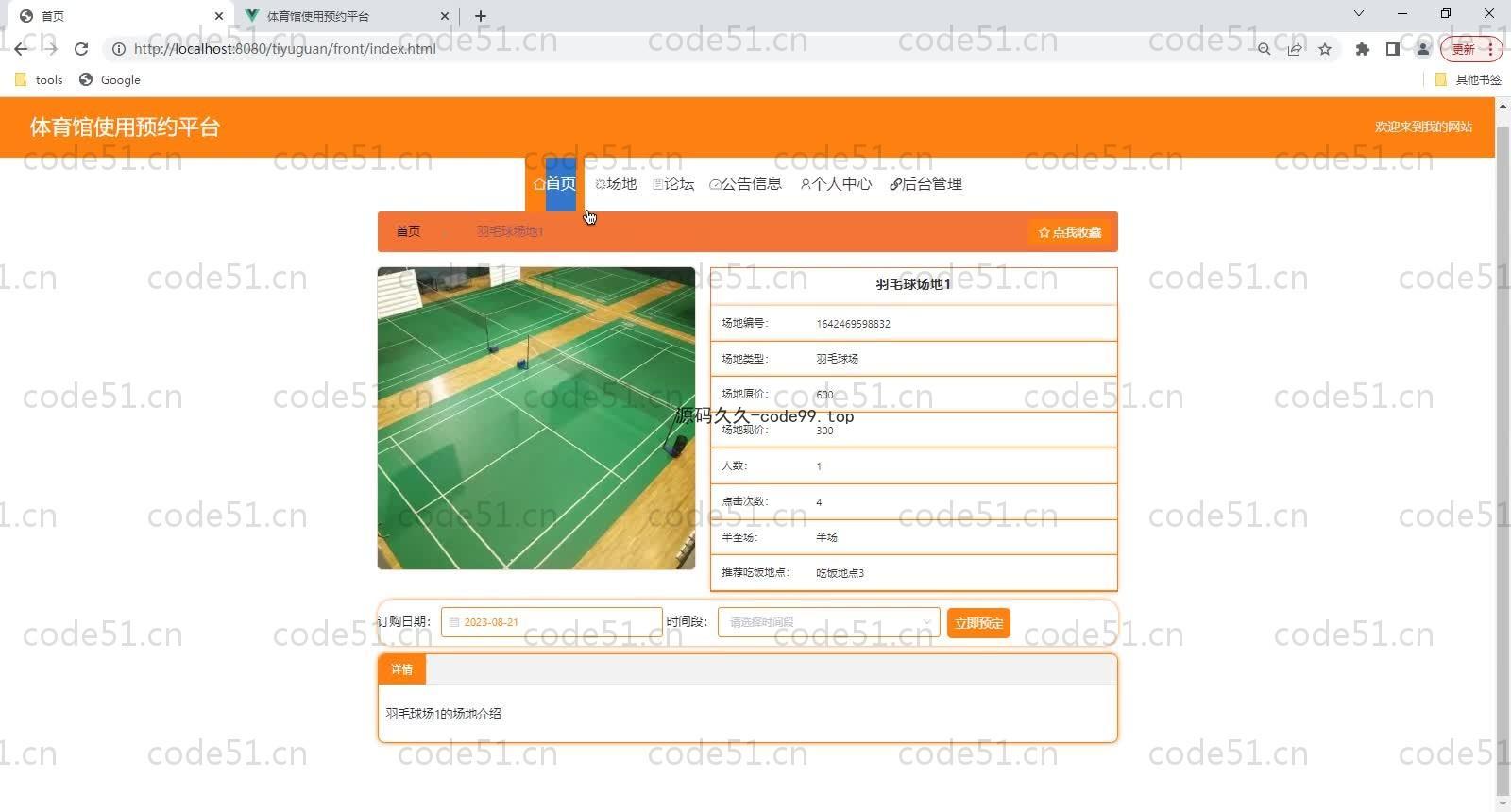Open the browser profile avatar
The width and height of the screenshot is (1511, 812).
(1422, 49)
